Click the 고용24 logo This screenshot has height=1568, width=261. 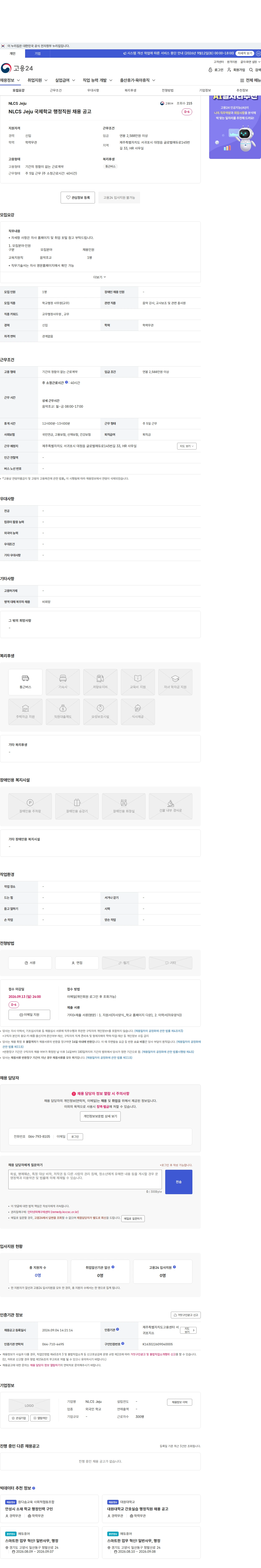coord(17,68)
